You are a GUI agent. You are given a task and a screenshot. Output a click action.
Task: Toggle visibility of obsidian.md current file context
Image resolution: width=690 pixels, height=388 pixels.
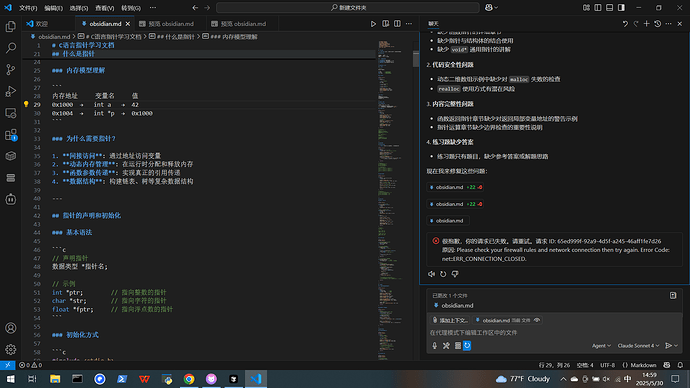[537, 320]
